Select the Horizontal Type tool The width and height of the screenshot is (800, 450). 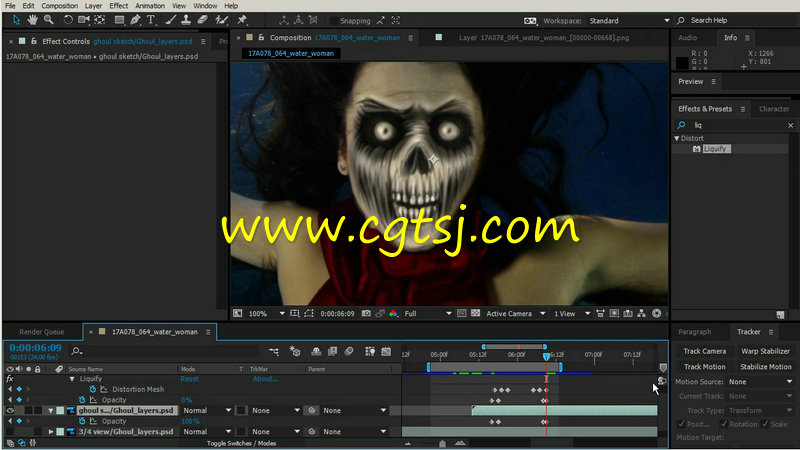[151, 20]
